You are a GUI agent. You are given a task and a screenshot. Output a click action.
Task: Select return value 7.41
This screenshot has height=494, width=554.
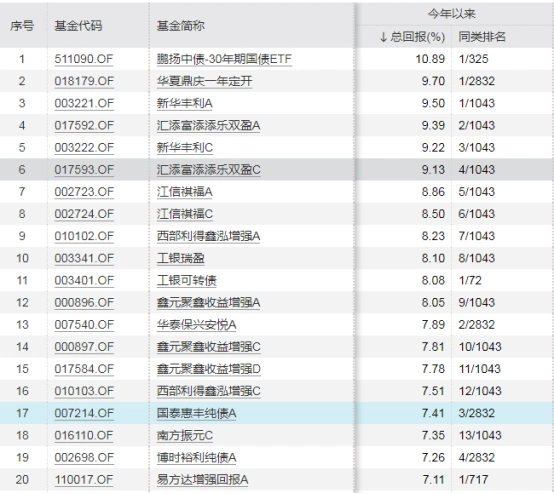433,413
